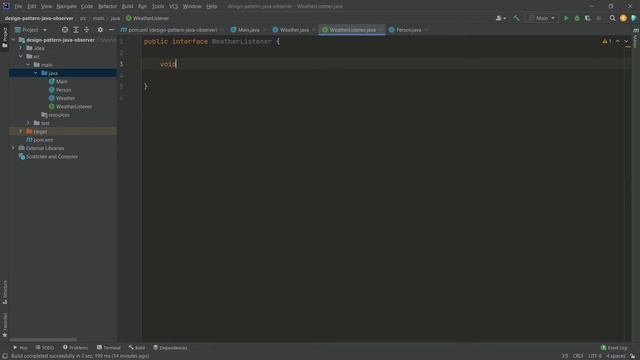Viewport: 640px width, 360px height.
Task: Start debugging with the bug icon
Action: coord(577,18)
